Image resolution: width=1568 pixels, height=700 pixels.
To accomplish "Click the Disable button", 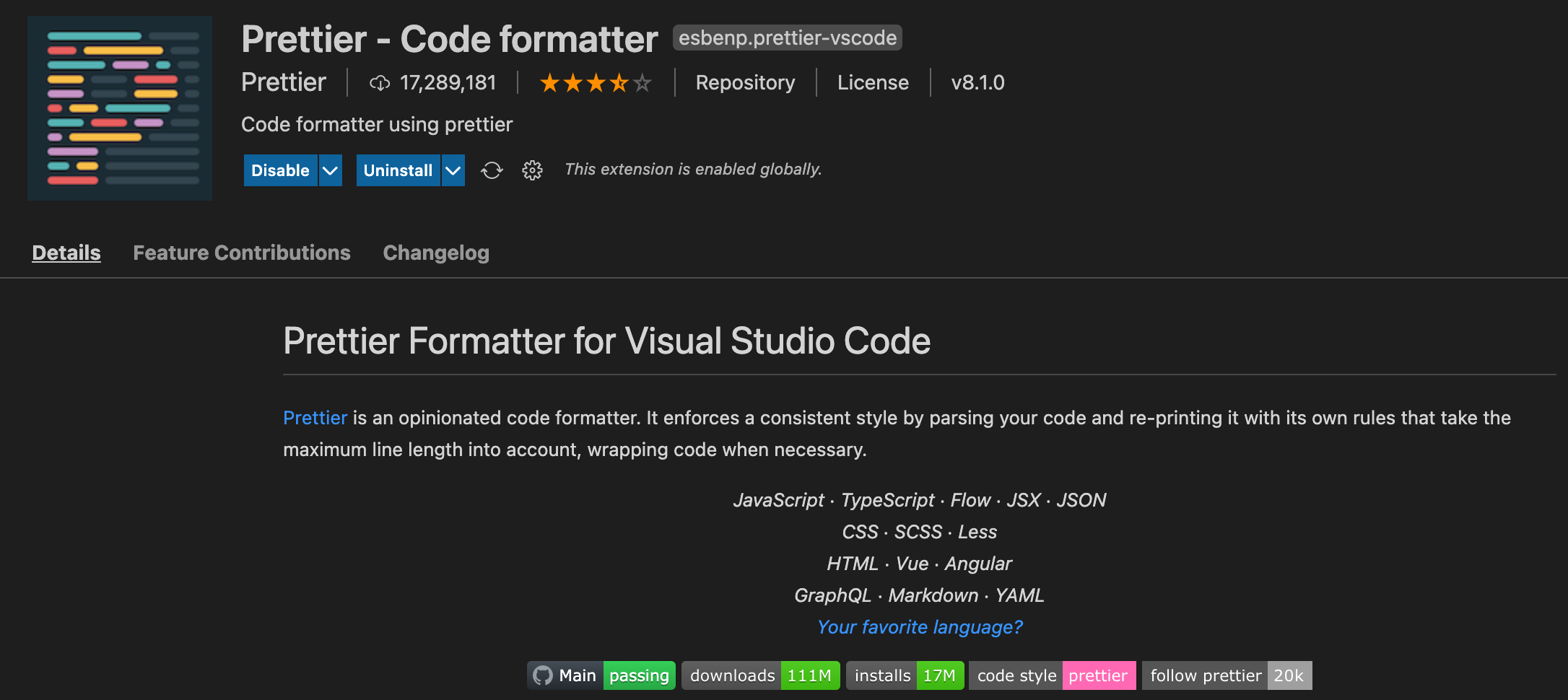I will tap(280, 170).
